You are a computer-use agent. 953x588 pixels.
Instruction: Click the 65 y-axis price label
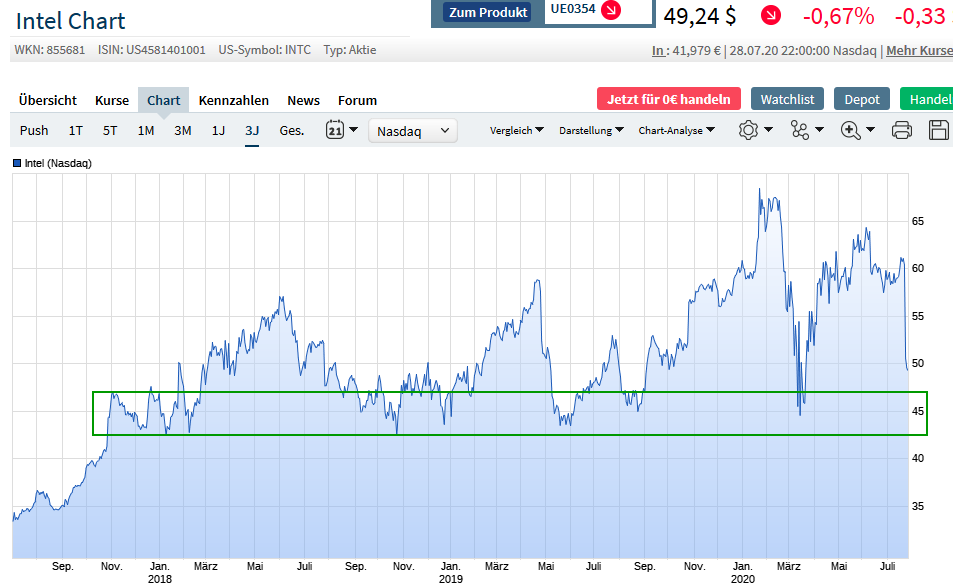point(918,221)
